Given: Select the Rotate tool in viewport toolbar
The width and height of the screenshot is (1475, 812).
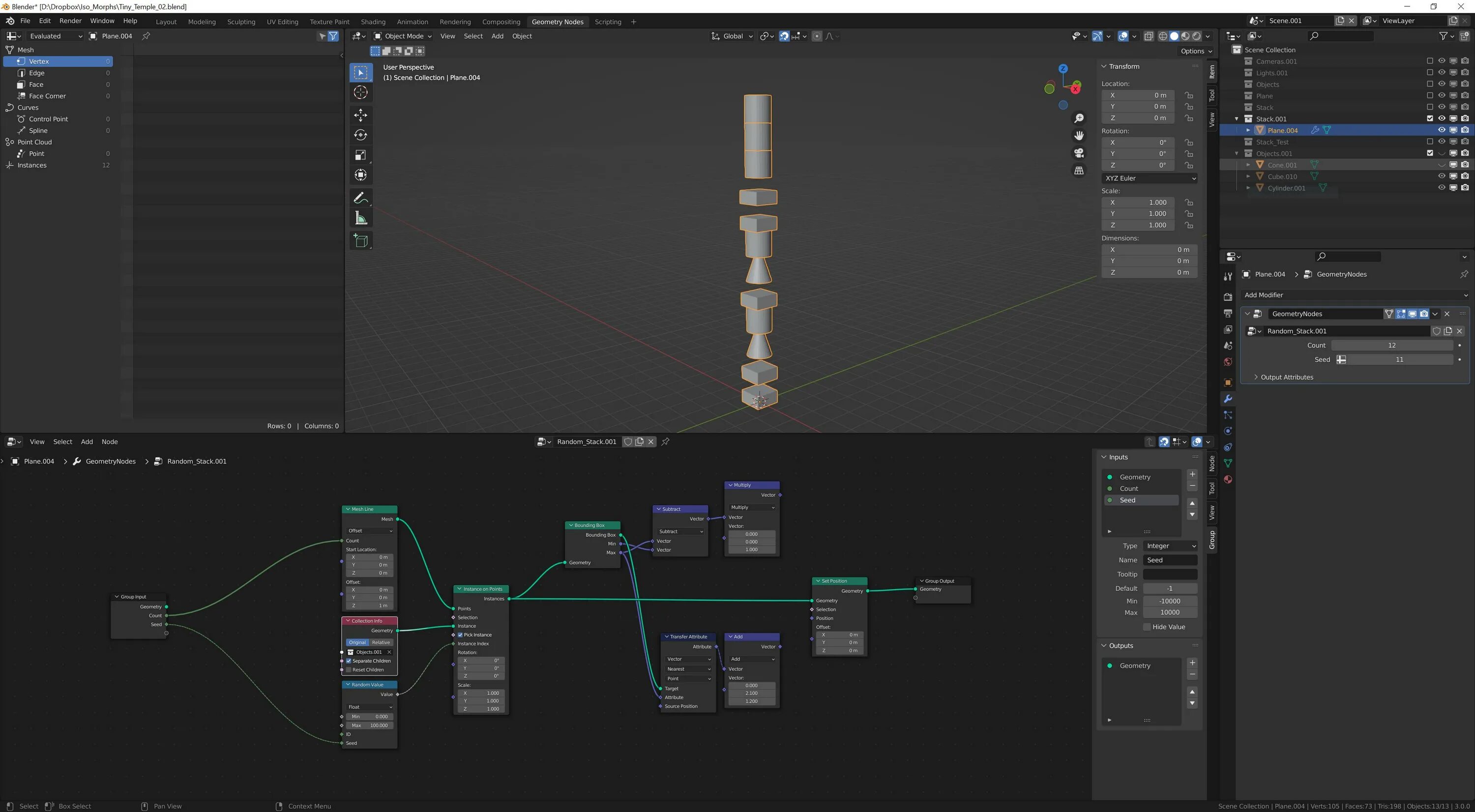Looking at the screenshot, I should (360, 135).
